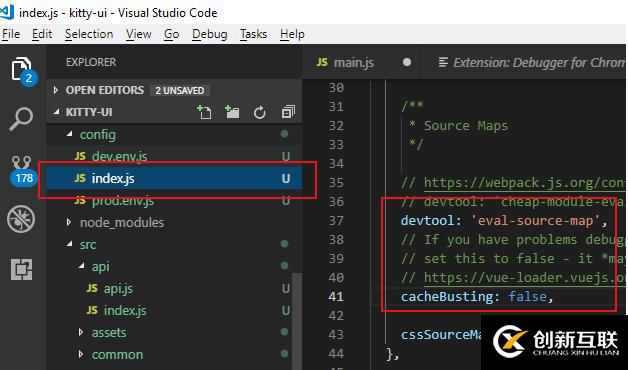Open the vue-loader.vuejs.org link on line 40

point(525,278)
